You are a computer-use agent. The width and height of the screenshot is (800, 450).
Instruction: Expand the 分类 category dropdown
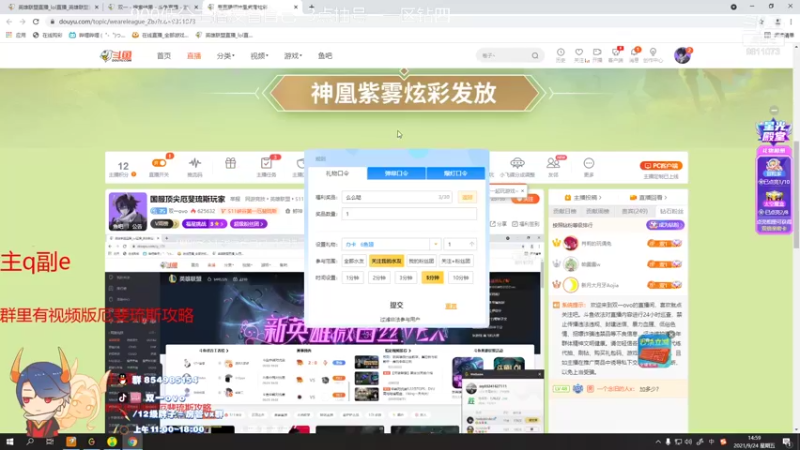coord(225,56)
